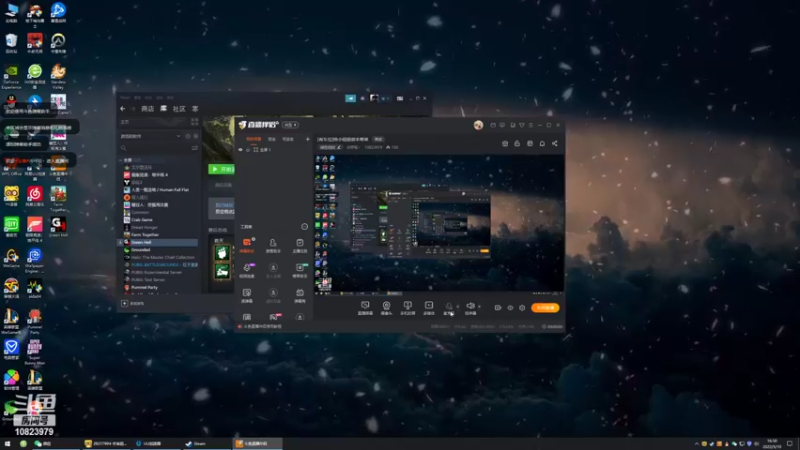Click the share icon in Douyu header

tap(555, 144)
